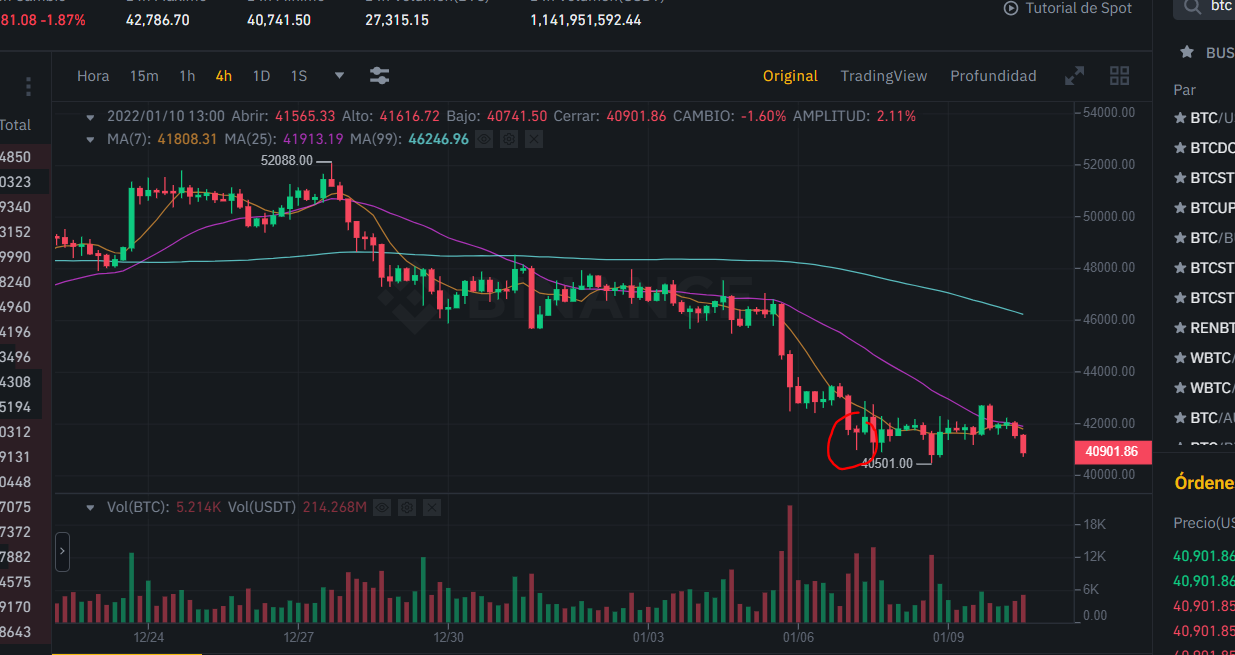
Task: Expand the chart to fullscreen
Action: [1074, 76]
